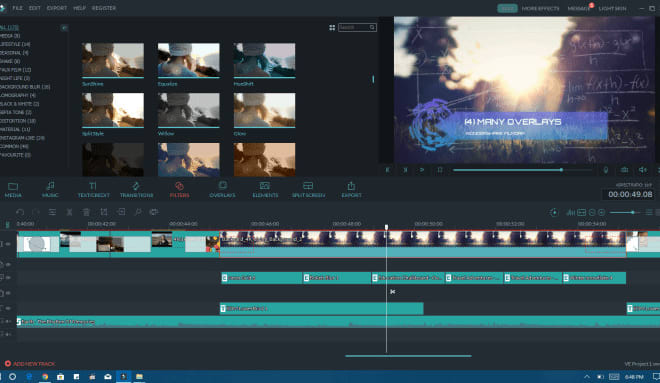Zoom in the timeline with plus icon
The height and width of the screenshot is (383, 660).
point(601,213)
